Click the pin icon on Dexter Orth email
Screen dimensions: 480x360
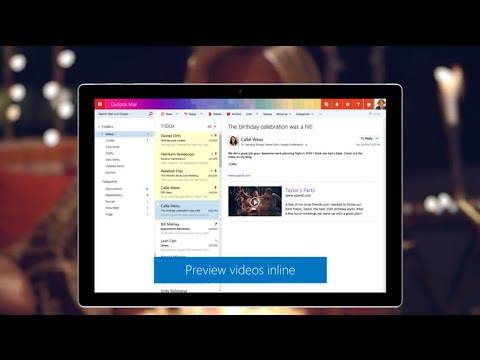pos(216,135)
